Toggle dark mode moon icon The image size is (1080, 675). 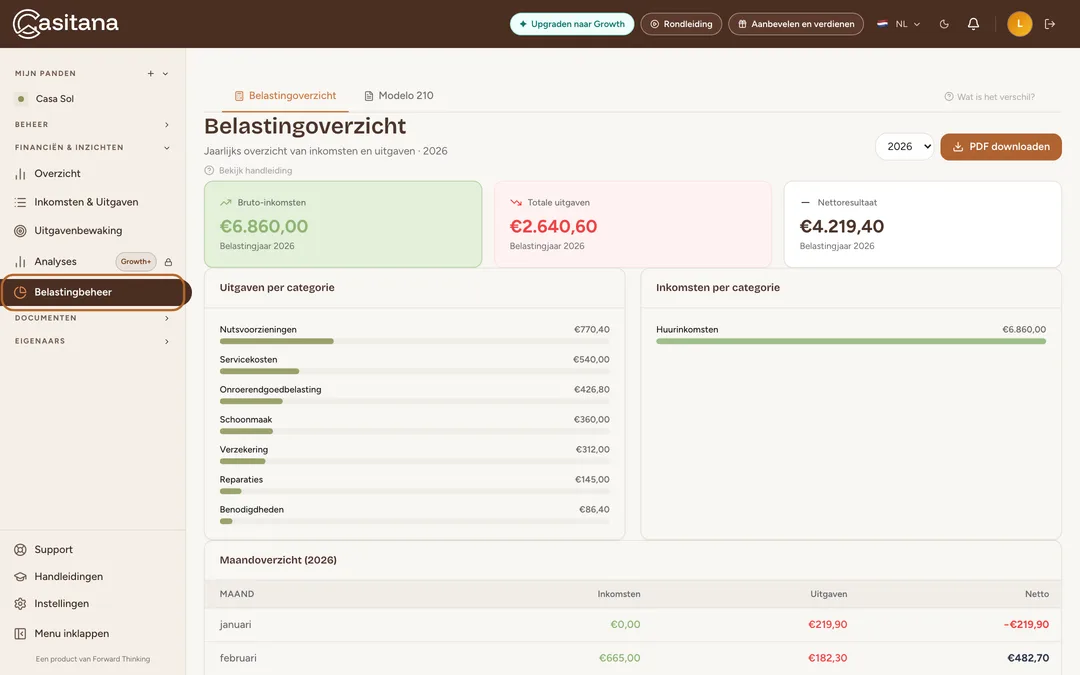[x=944, y=24]
